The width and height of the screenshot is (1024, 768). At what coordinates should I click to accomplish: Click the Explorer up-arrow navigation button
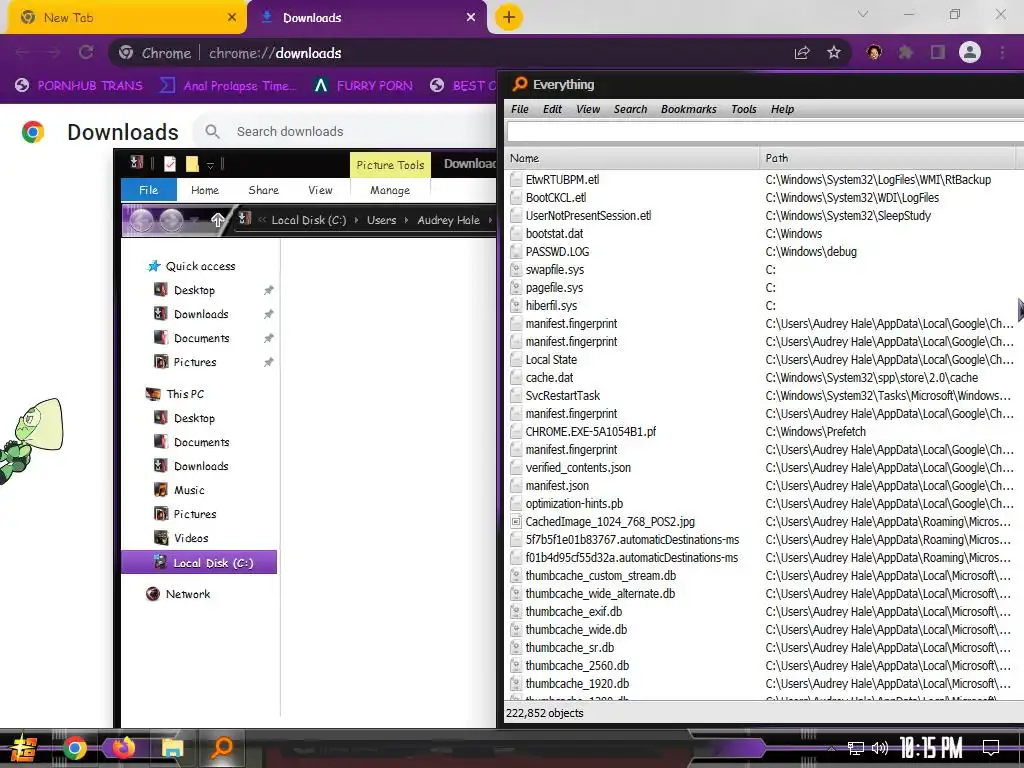point(217,220)
